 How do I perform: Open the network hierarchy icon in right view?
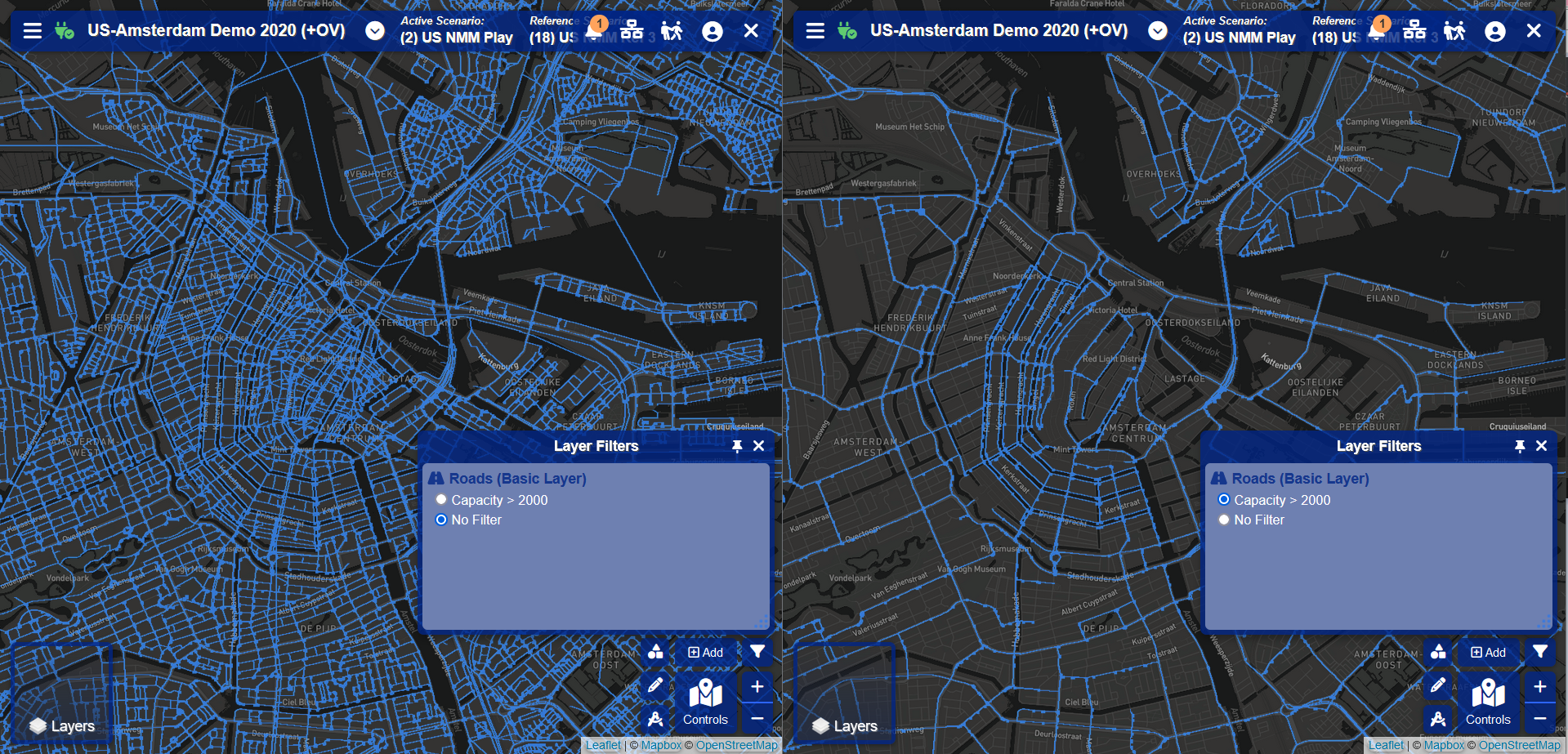pyautogui.click(x=1414, y=30)
